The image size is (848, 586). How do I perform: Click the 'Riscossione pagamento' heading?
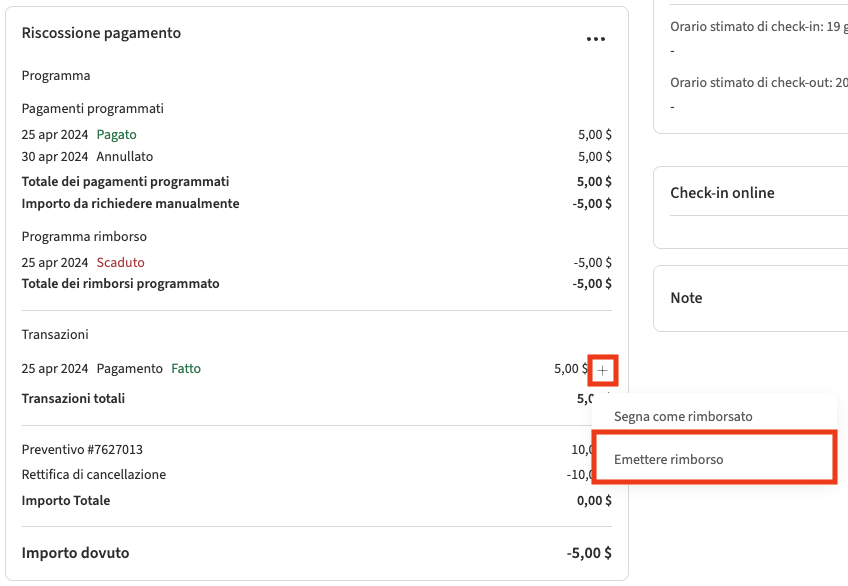pos(101,33)
